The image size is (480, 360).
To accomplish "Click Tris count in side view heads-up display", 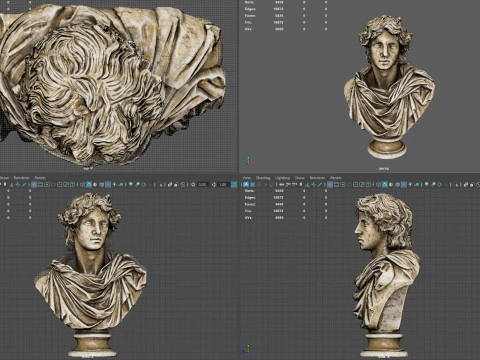I will point(279,211).
